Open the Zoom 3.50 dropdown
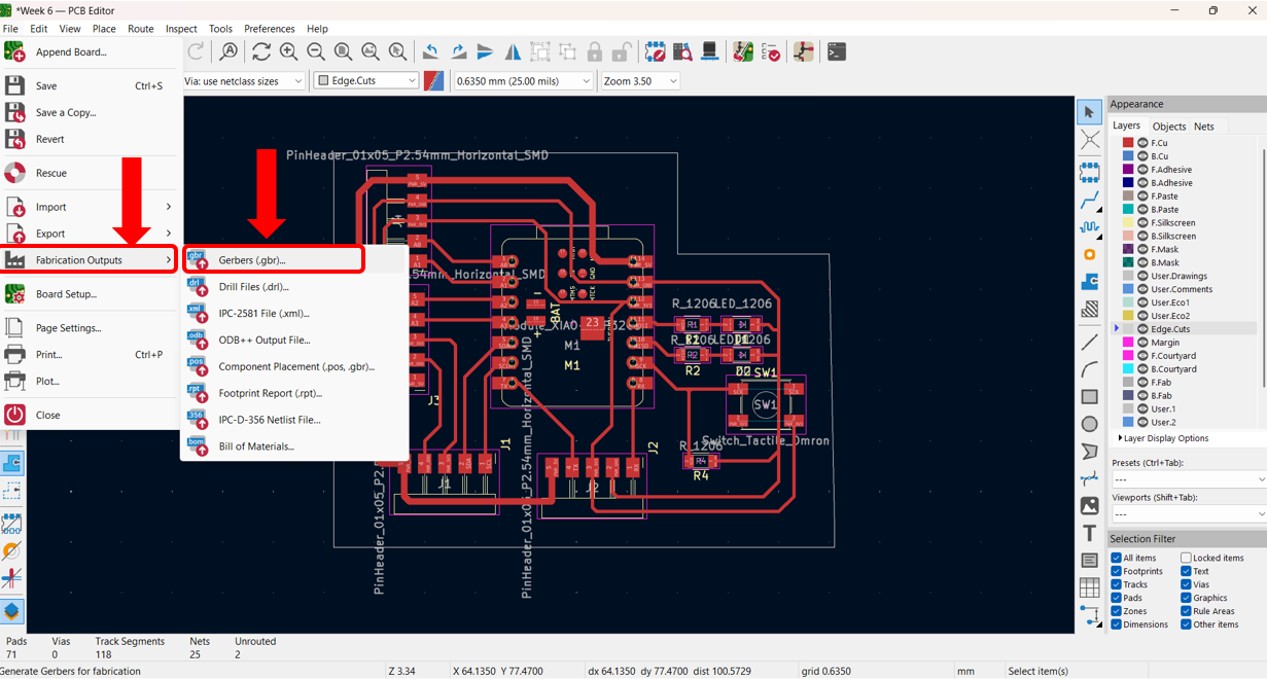Screen dimensions: 1267x679 tap(640, 81)
